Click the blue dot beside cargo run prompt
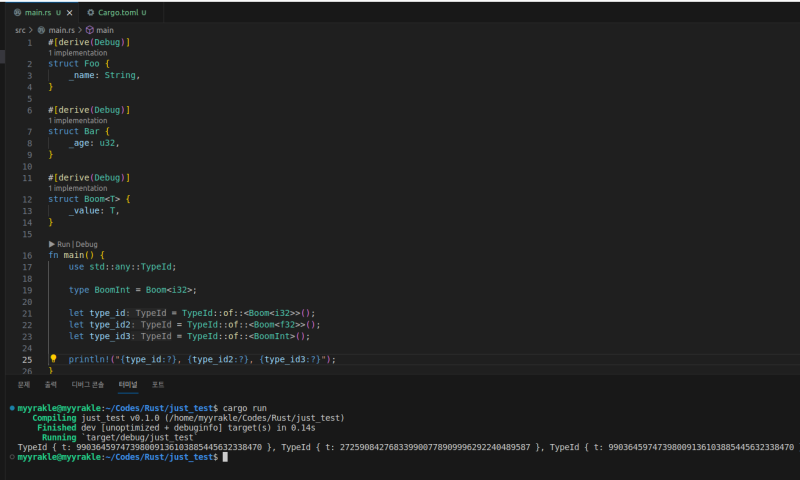The image size is (800, 480). 12,408
